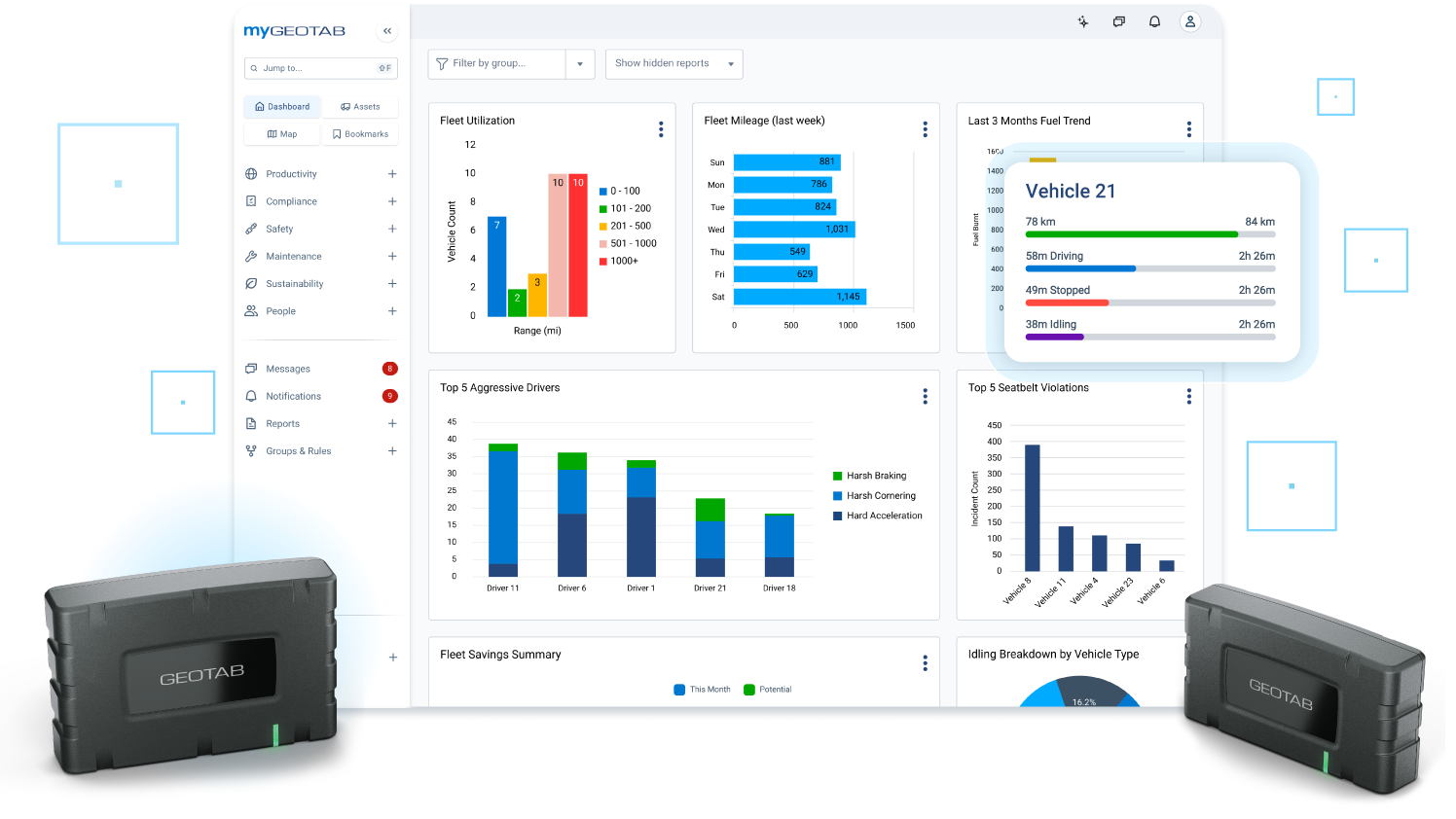Click the windows icon in top bar
The image size is (1456, 819).
(x=1118, y=21)
